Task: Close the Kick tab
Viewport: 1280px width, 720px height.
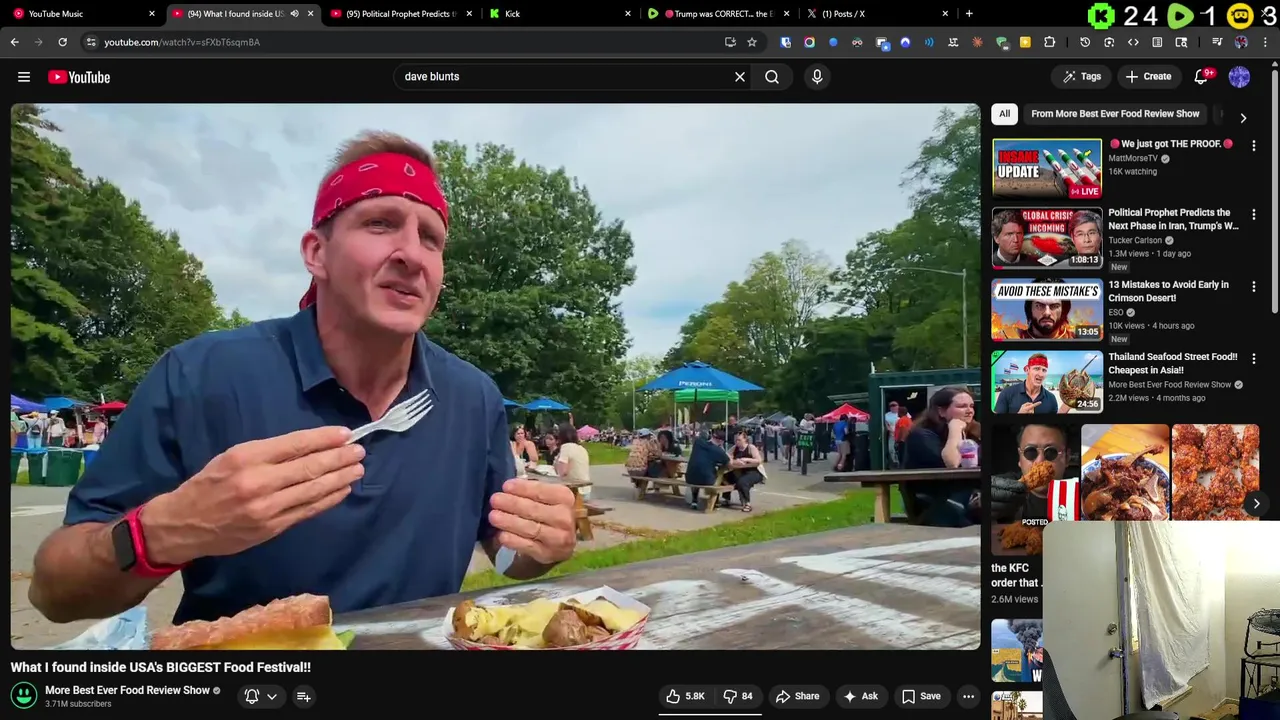Action: [x=628, y=14]
